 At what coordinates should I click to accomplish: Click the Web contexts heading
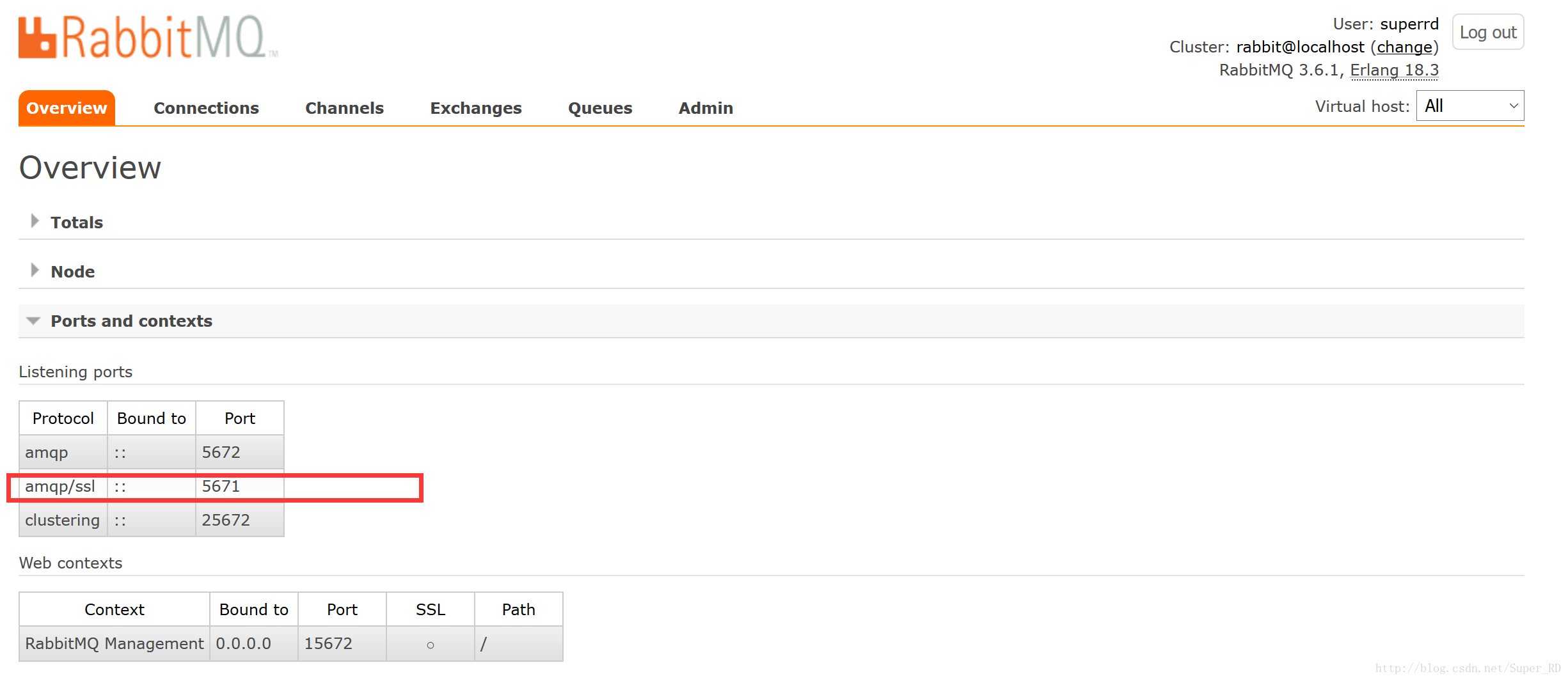(70, 563)
